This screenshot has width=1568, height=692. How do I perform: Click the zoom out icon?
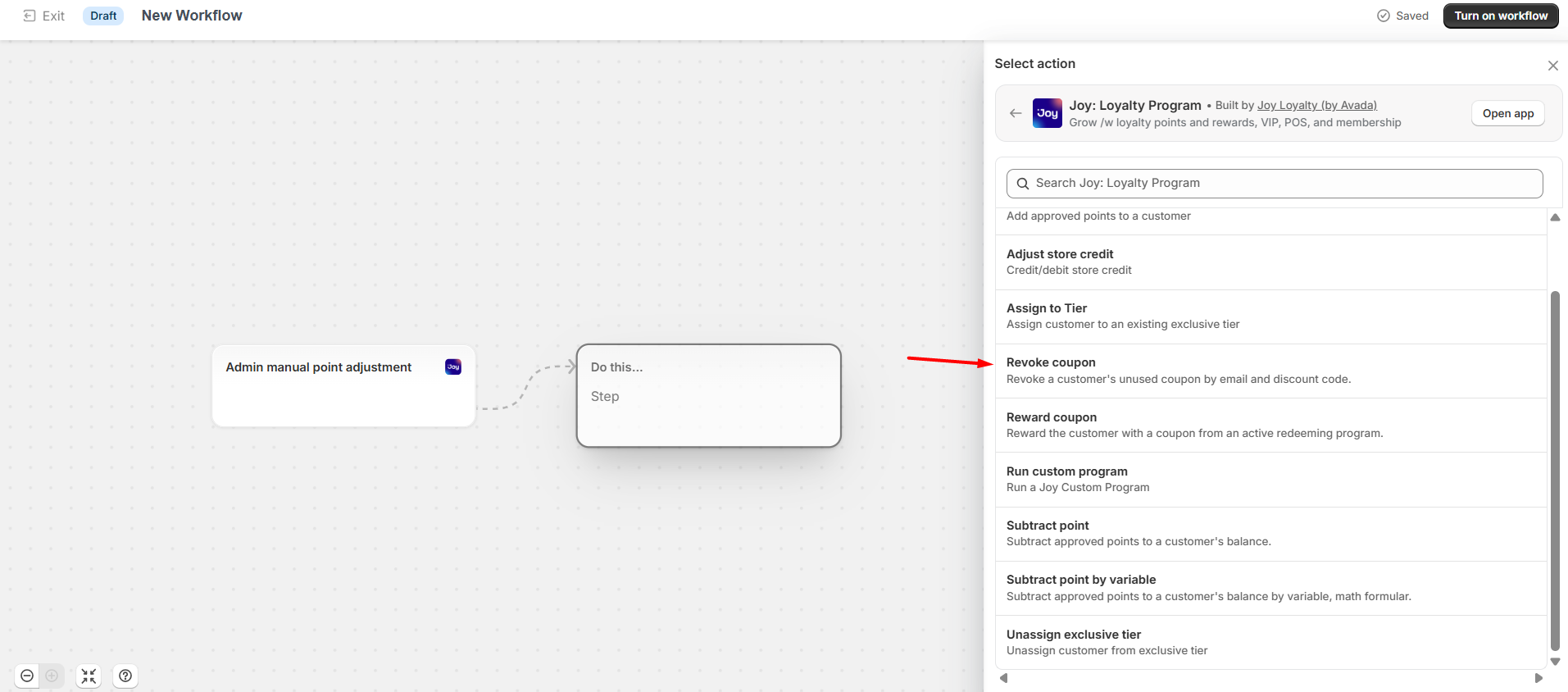click(27, 676)
